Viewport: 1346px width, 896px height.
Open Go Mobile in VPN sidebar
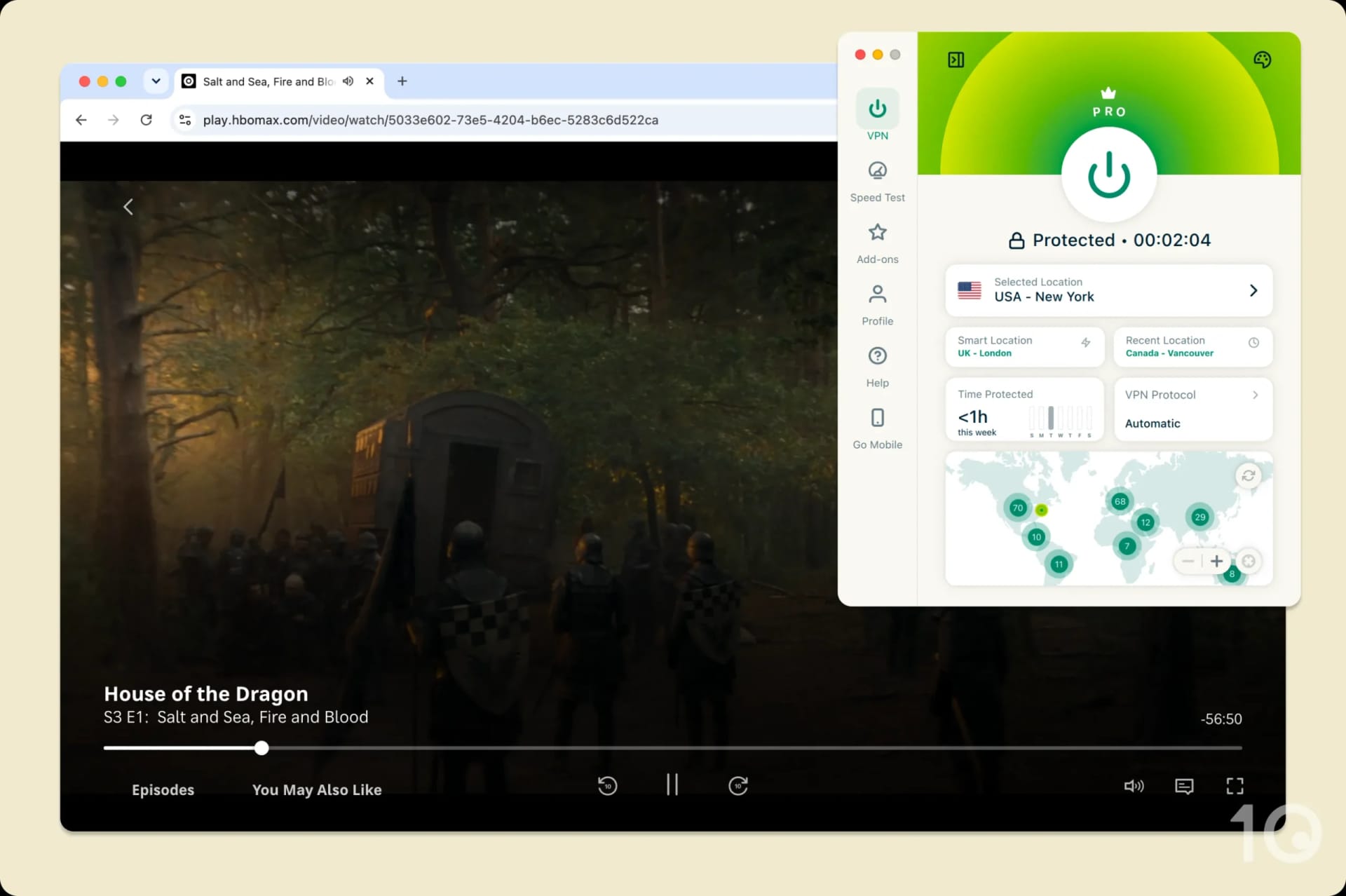(x=877, y=429)
